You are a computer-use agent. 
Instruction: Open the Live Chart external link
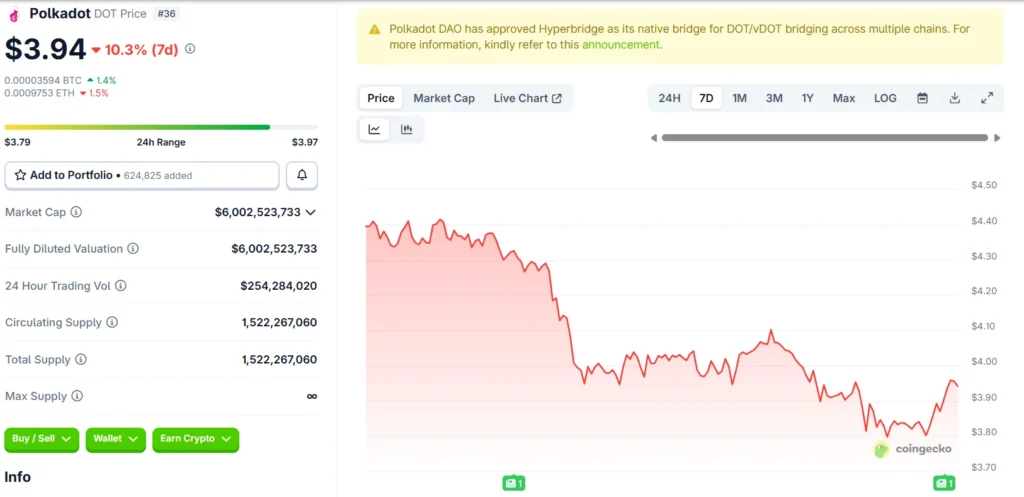528,98
